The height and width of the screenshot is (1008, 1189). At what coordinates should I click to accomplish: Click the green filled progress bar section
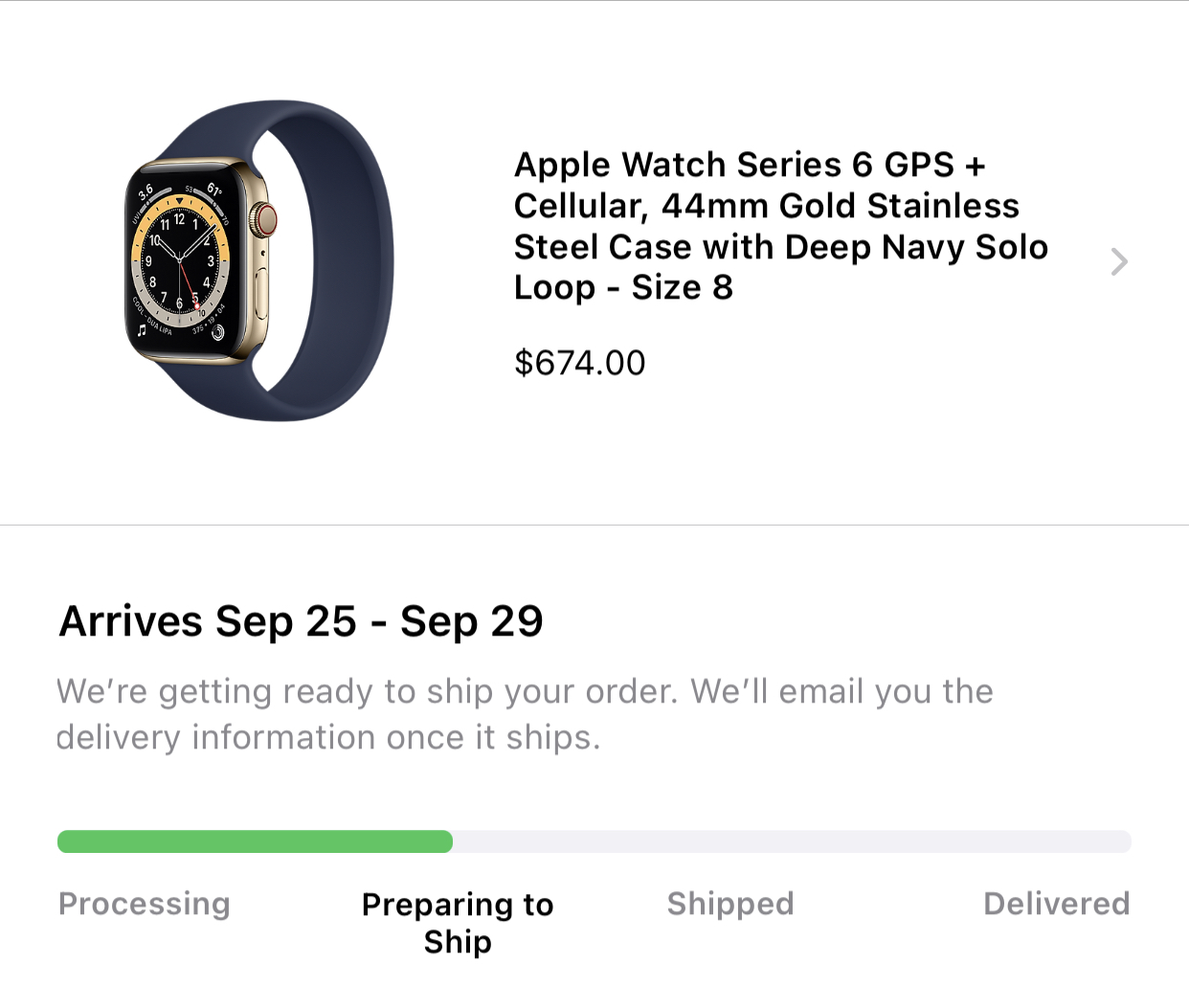tap(255, 841)
